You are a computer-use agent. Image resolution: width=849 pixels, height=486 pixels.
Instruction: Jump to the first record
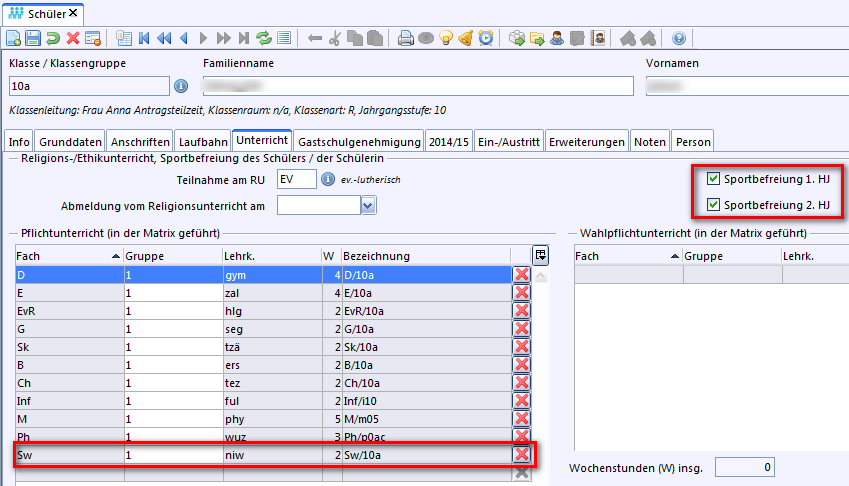(x=145, y=39)
